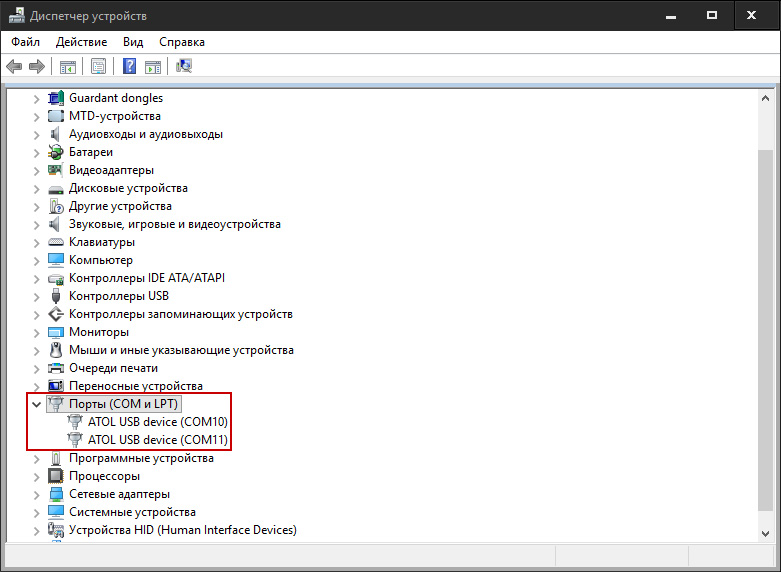Image resolution: width=781 pixels, height=572 pixels.
Task: Open the Вид menu
Action: 133,42
